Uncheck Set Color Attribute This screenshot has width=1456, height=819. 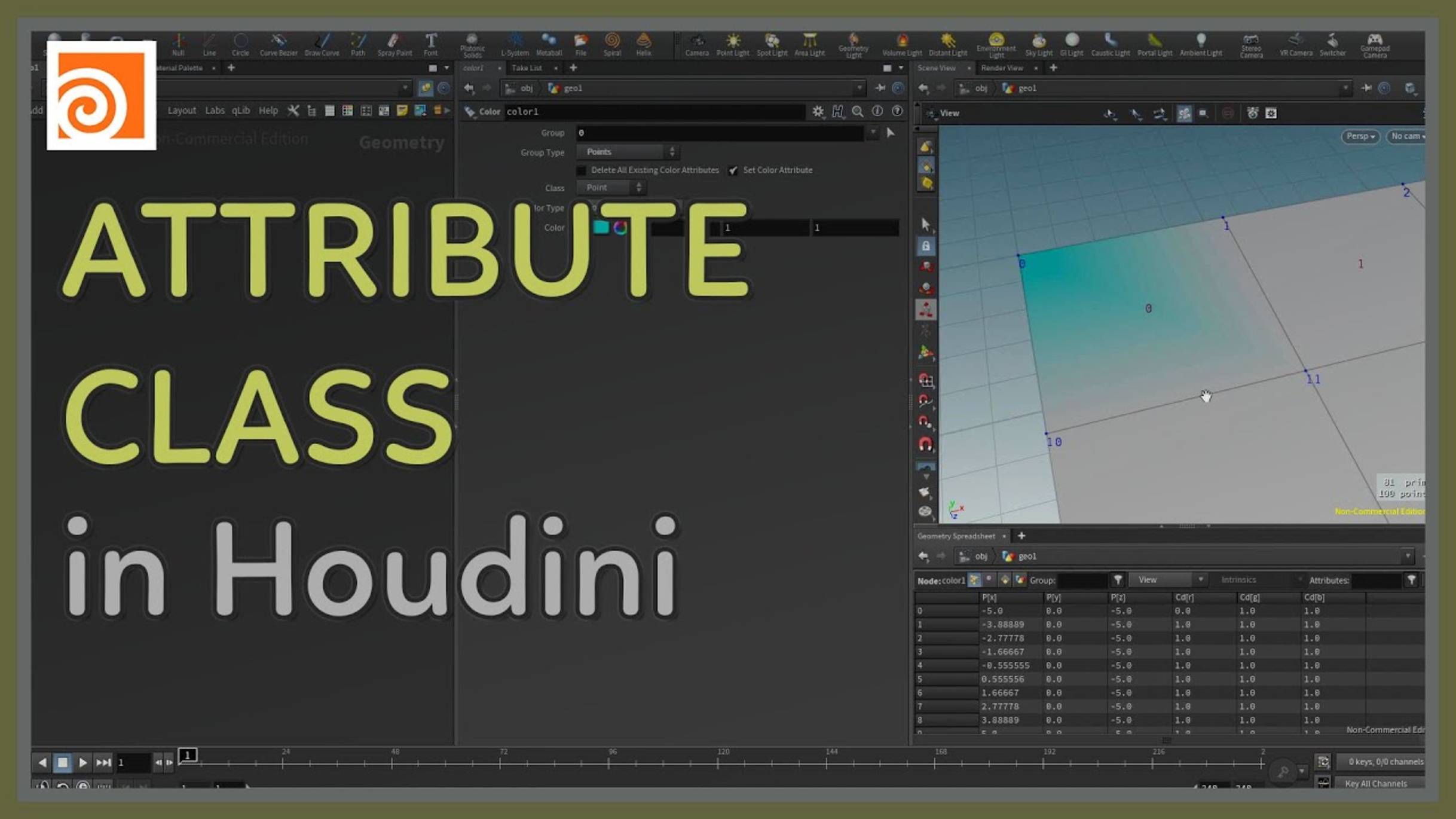pos(733,170)
